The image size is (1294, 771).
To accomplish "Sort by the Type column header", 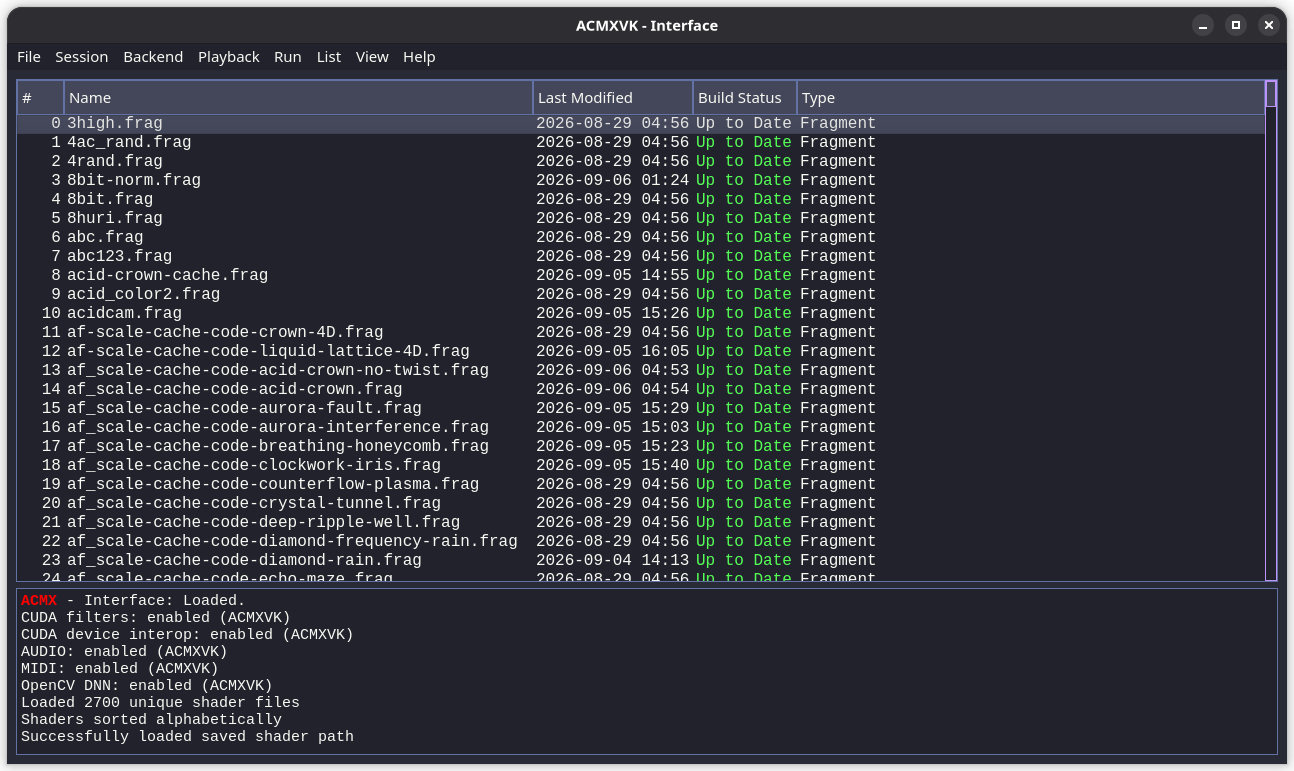I will [x=1031, y=98].
